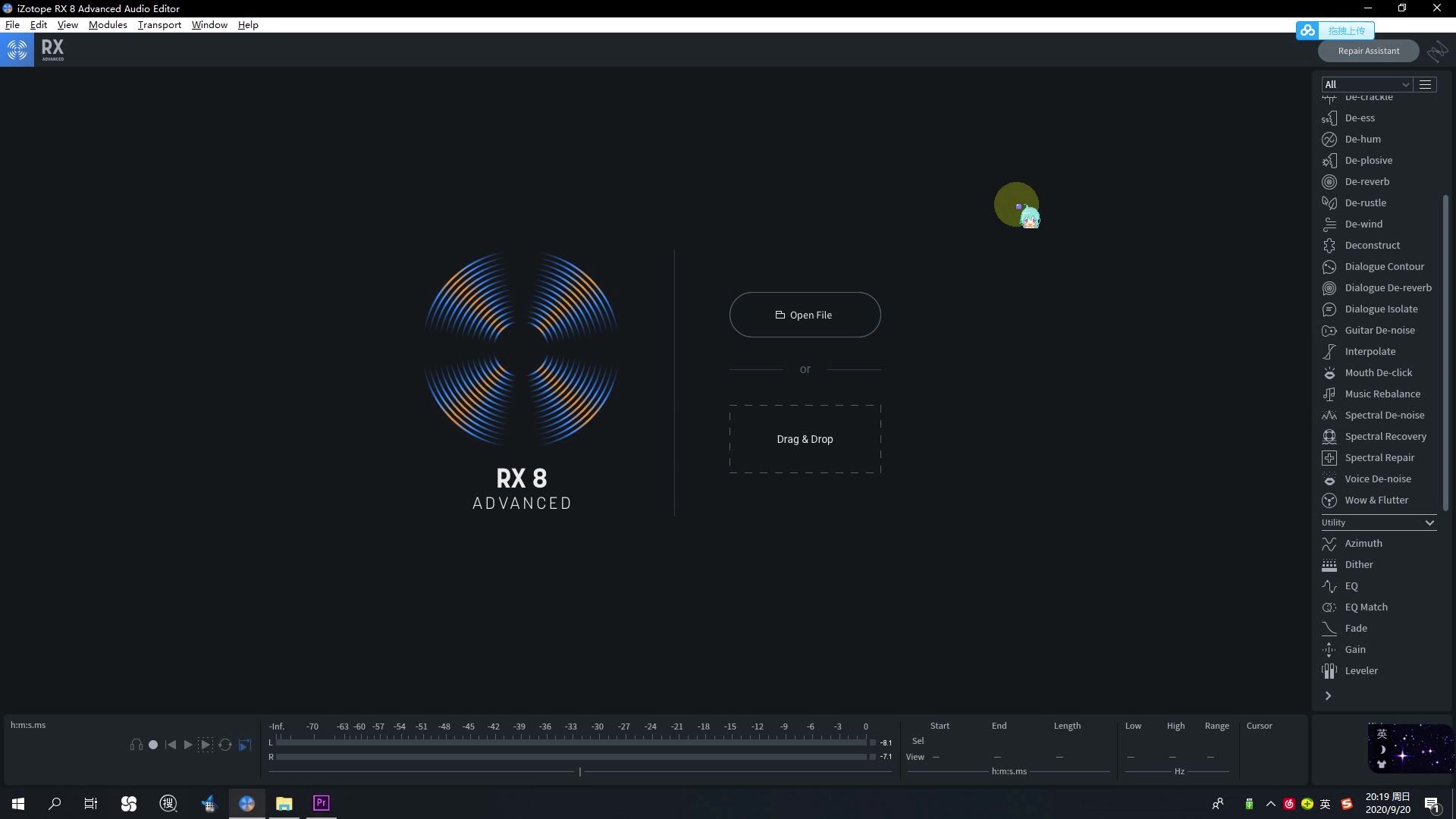This screenshot has width=1456, height=819.
Task: Open the Transport menu
Action: pyautogui.click(x=158, y=24)
